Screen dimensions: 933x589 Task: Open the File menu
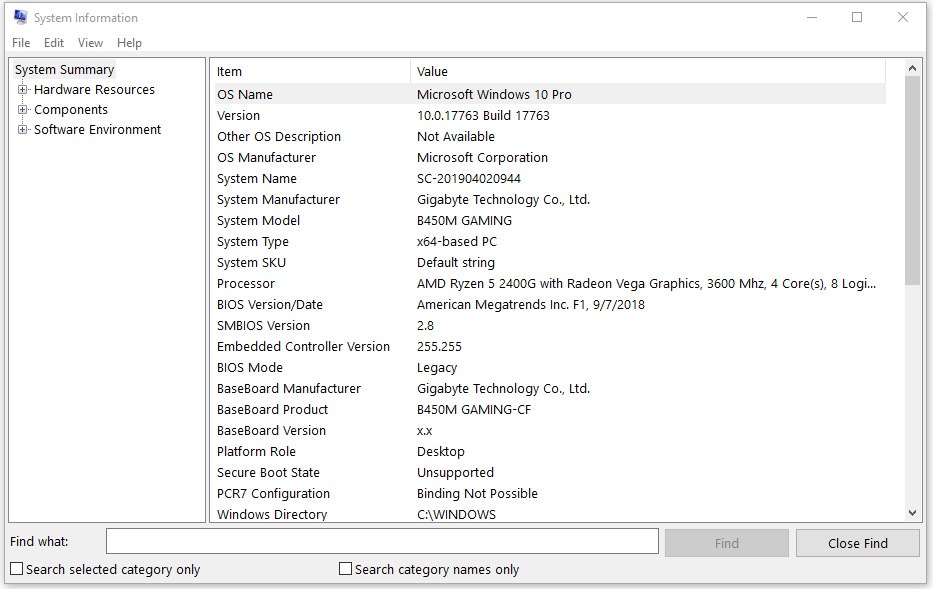(x=21, y=43)
